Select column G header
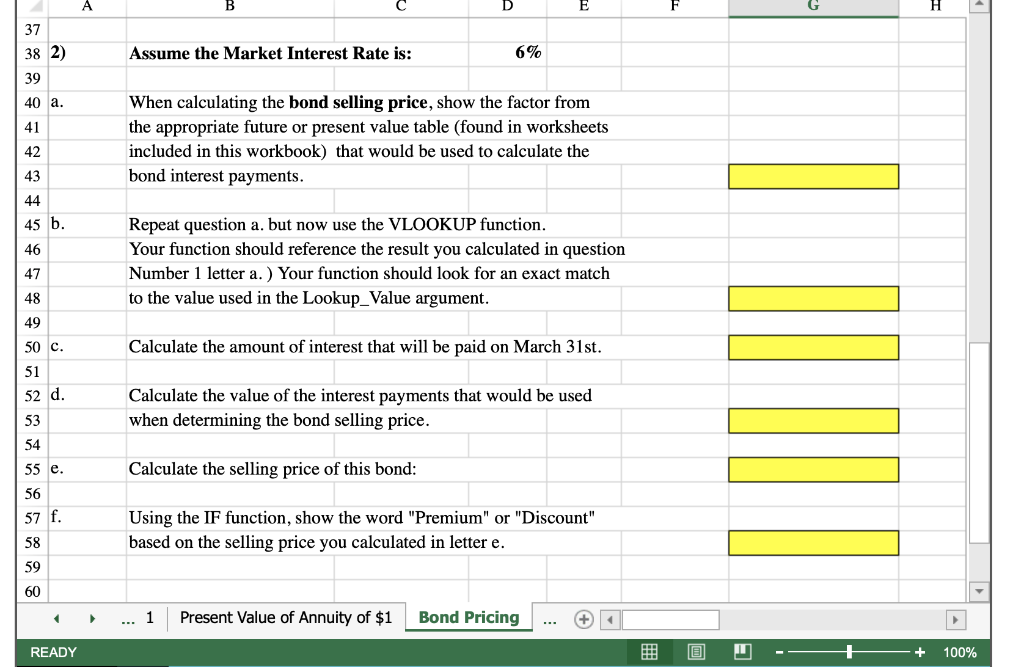The width and height of the screenshot is (1024, 667). point(813,9)
